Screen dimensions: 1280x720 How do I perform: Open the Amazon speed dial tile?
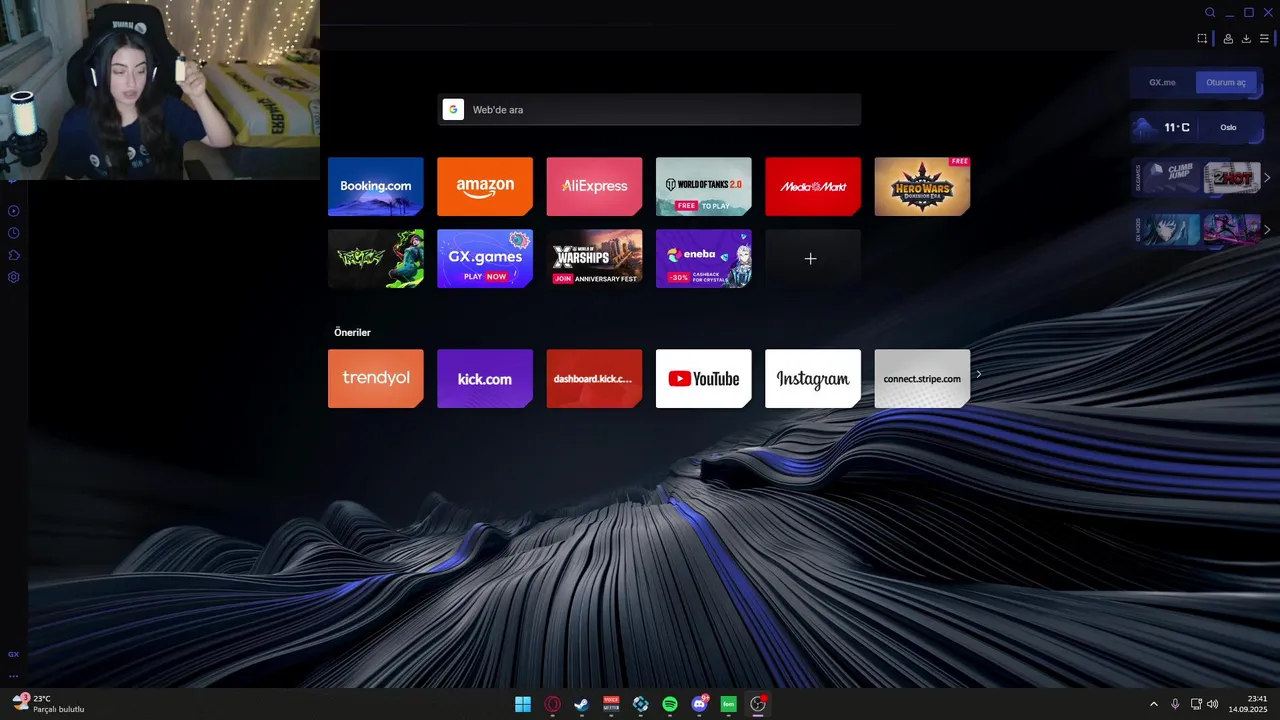485,186
